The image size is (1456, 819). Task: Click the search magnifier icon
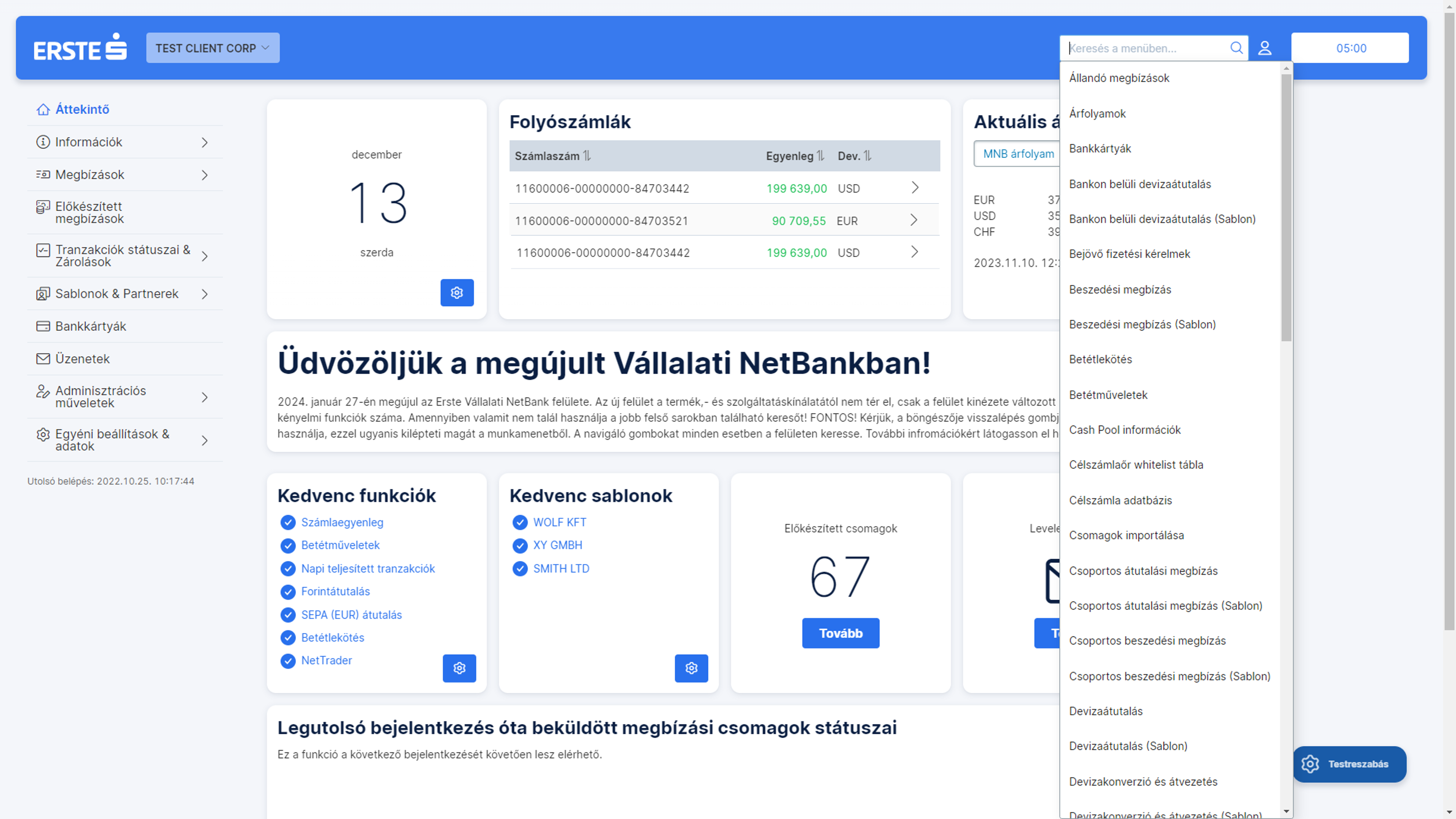1236,48
